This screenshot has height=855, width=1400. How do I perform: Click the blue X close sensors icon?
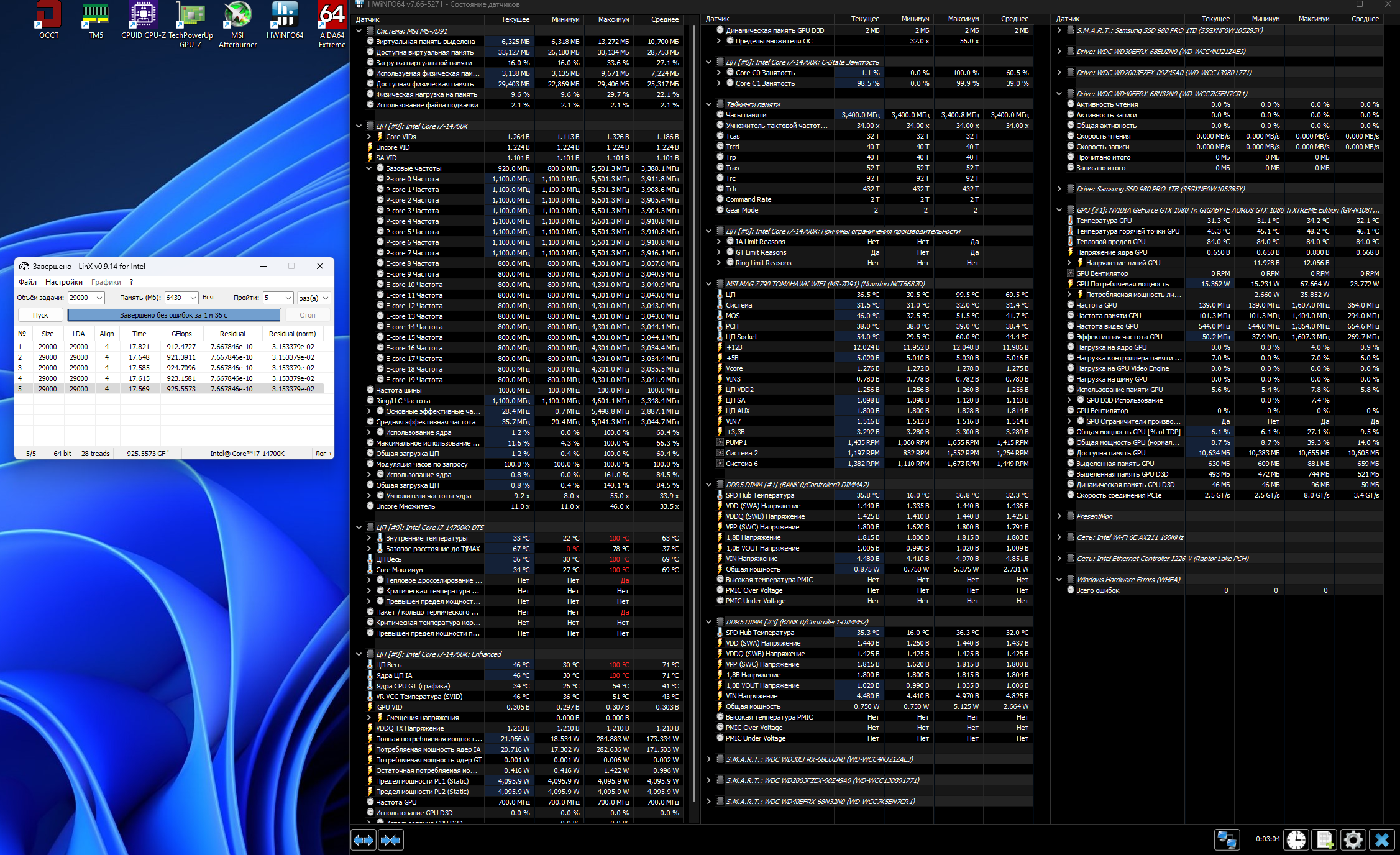tap(1381, 840)
